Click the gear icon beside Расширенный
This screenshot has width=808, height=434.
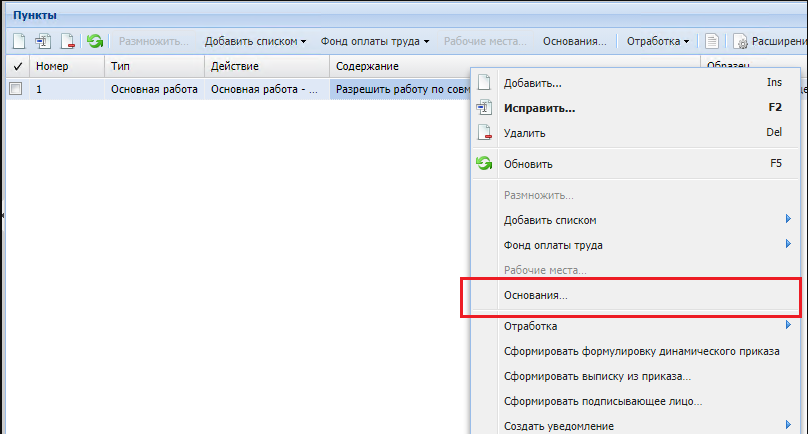click(741, 41)
